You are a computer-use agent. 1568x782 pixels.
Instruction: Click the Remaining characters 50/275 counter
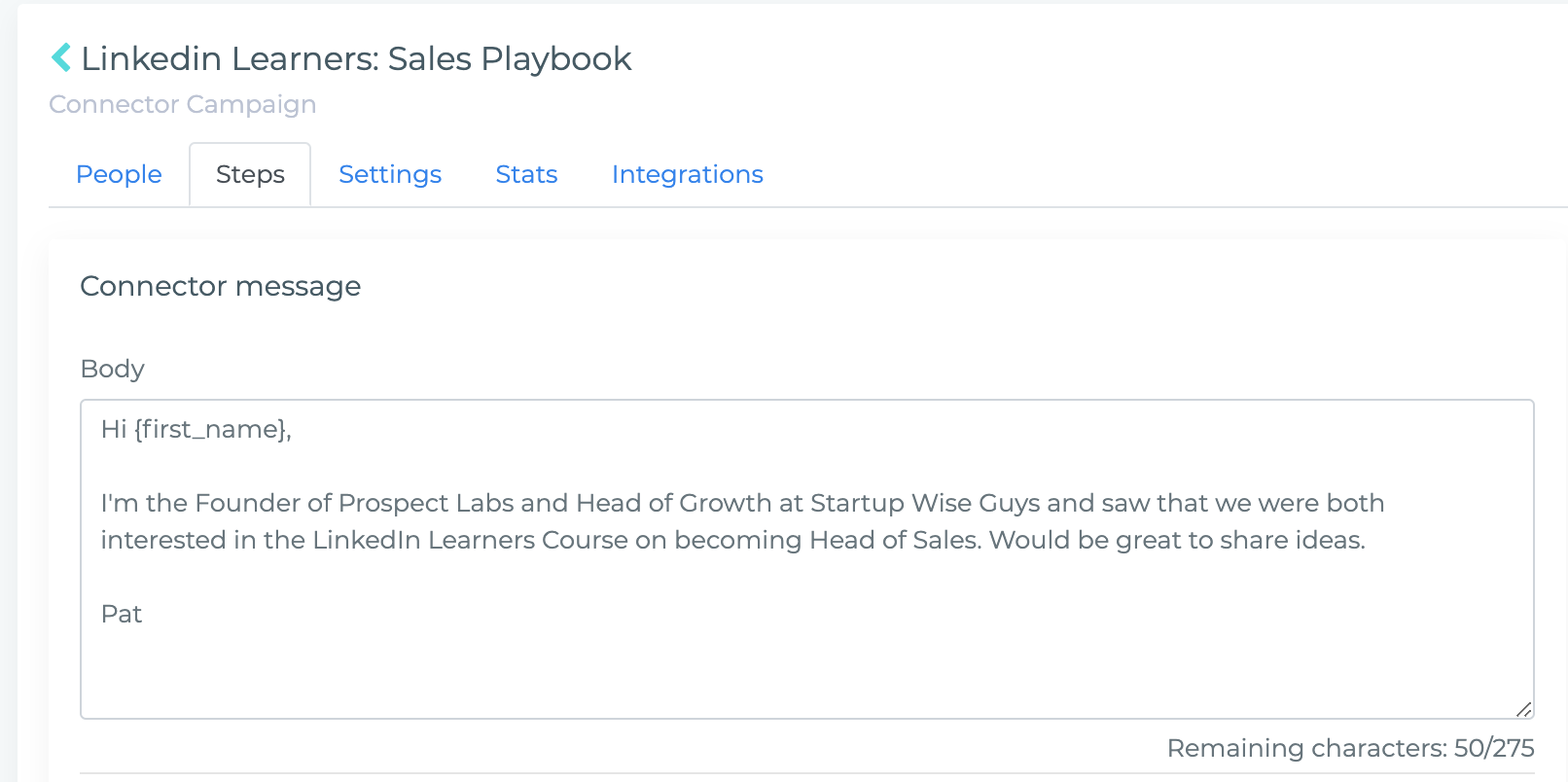tap(1350, 748)
